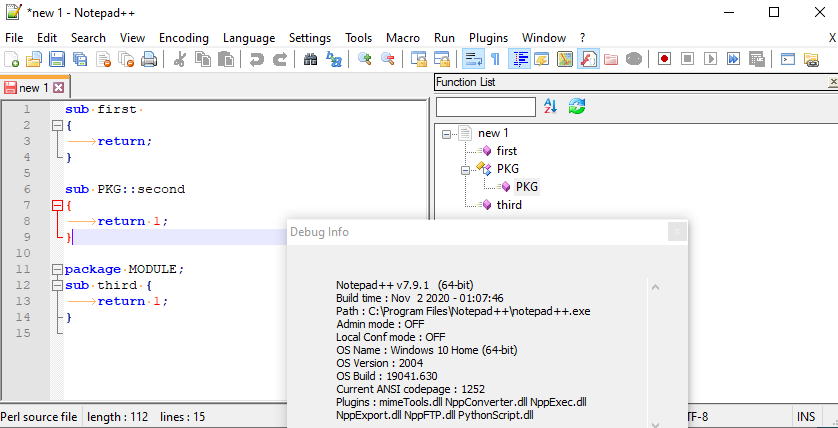Save the current file via floppy icon
This screenshot has width=838, height=428.
tap(57, 59)
